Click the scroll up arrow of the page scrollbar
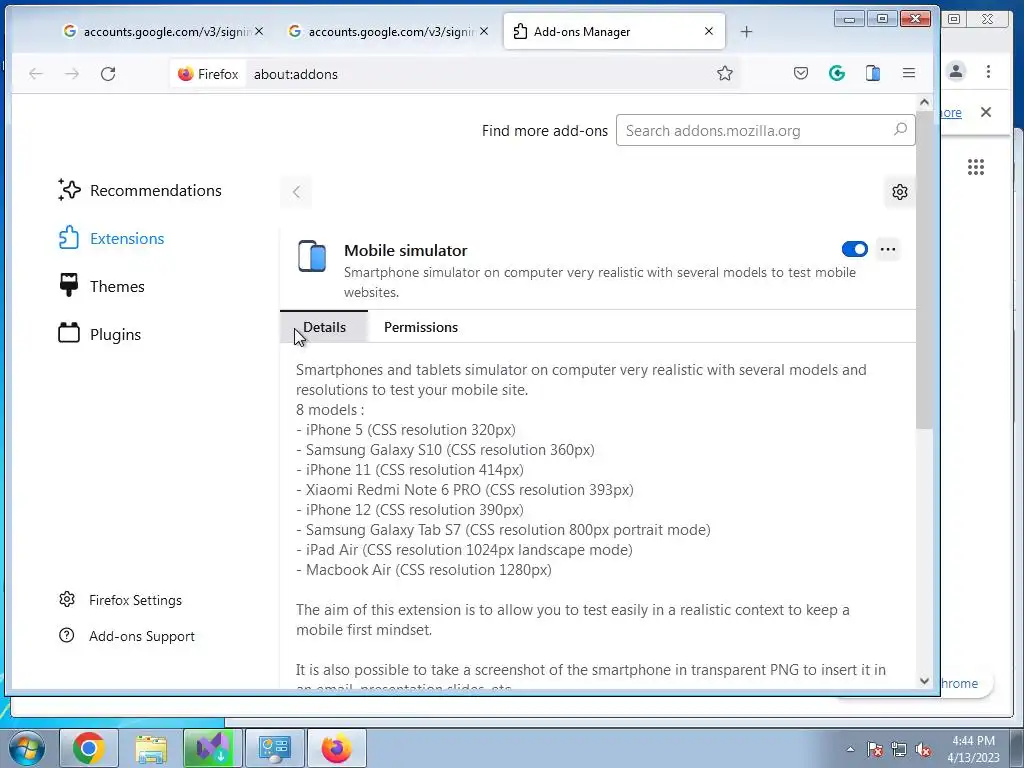The width and height of the screenshot is (1024, 768). 923,102
